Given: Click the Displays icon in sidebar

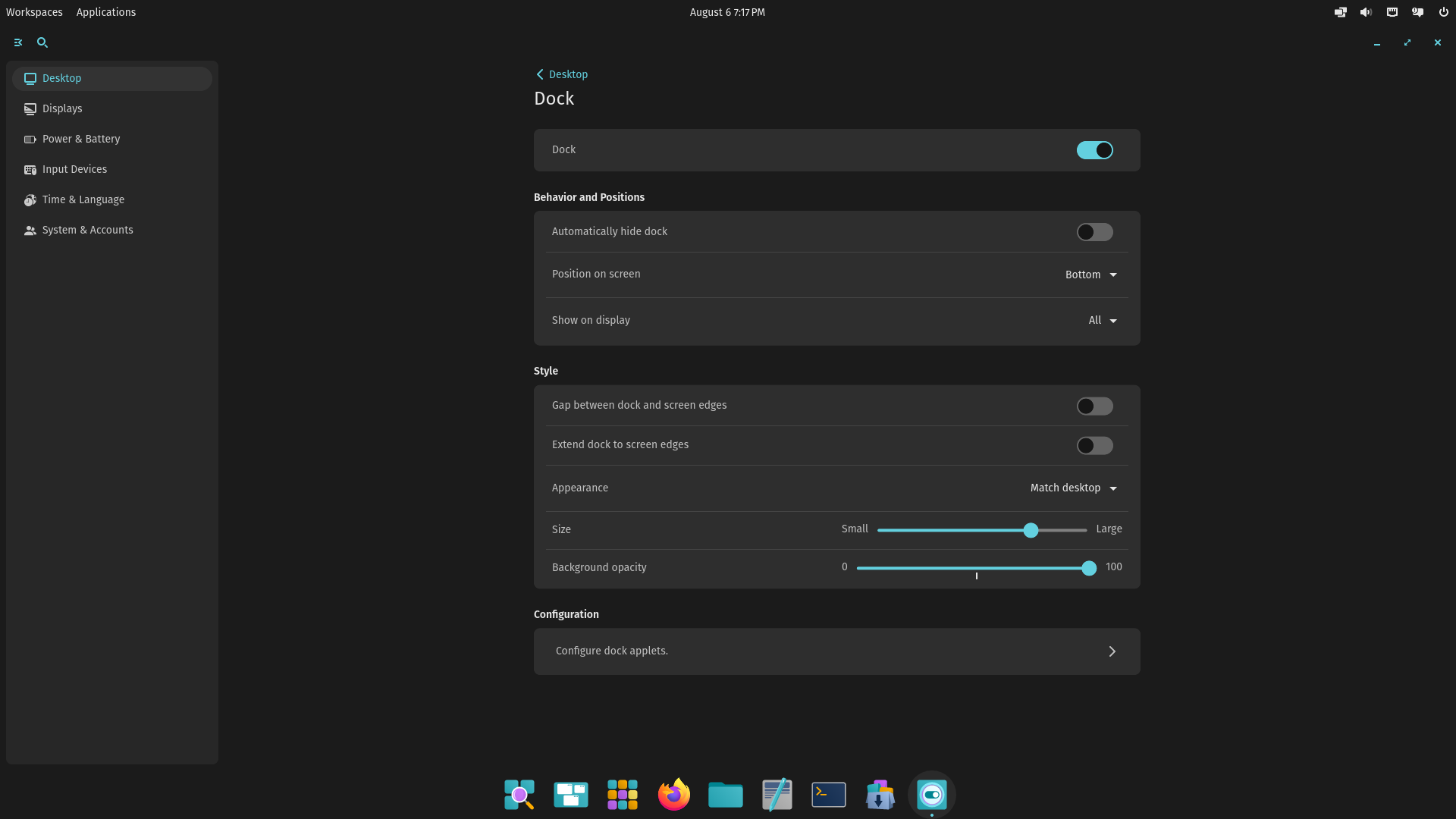Looking at the screenshot, I should click(30, 109).
